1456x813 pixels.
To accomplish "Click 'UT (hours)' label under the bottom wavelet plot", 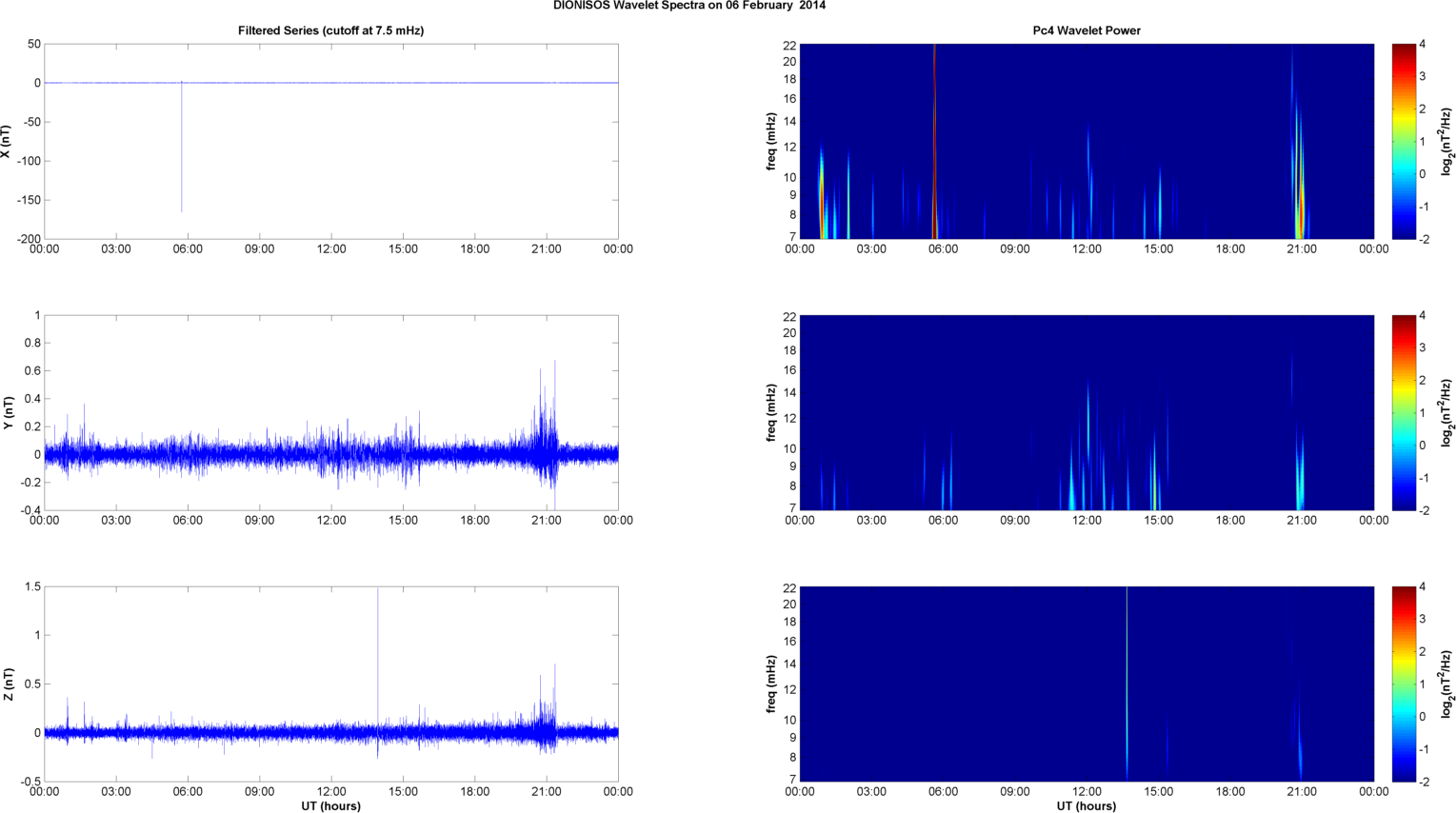I will pos(1087,806).
